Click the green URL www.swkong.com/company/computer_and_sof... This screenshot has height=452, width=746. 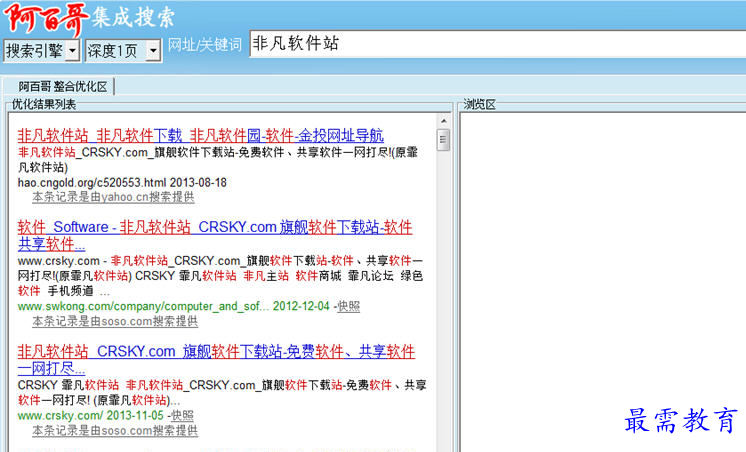click(x=143, y=306)
